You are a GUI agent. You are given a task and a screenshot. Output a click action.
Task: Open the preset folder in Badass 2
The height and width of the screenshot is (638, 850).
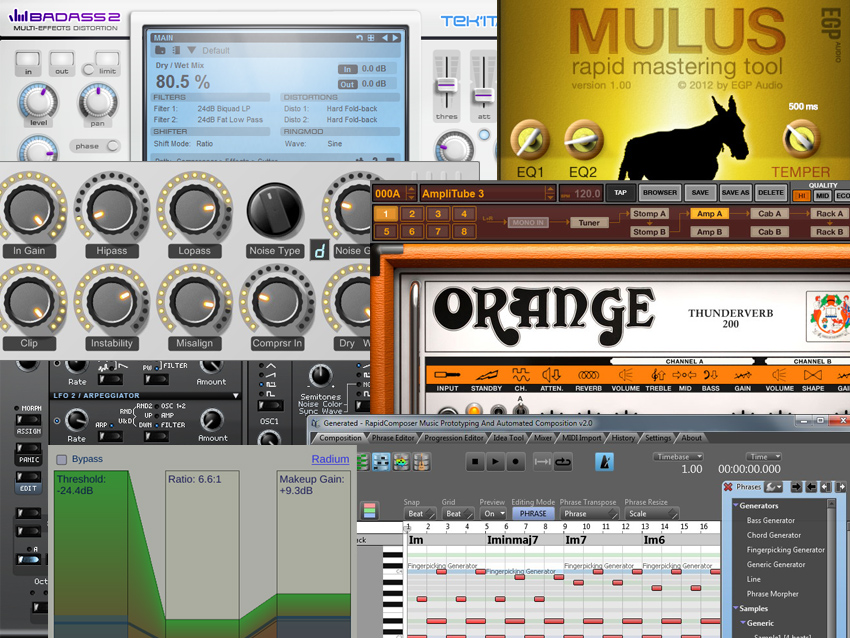click(160, 50)
